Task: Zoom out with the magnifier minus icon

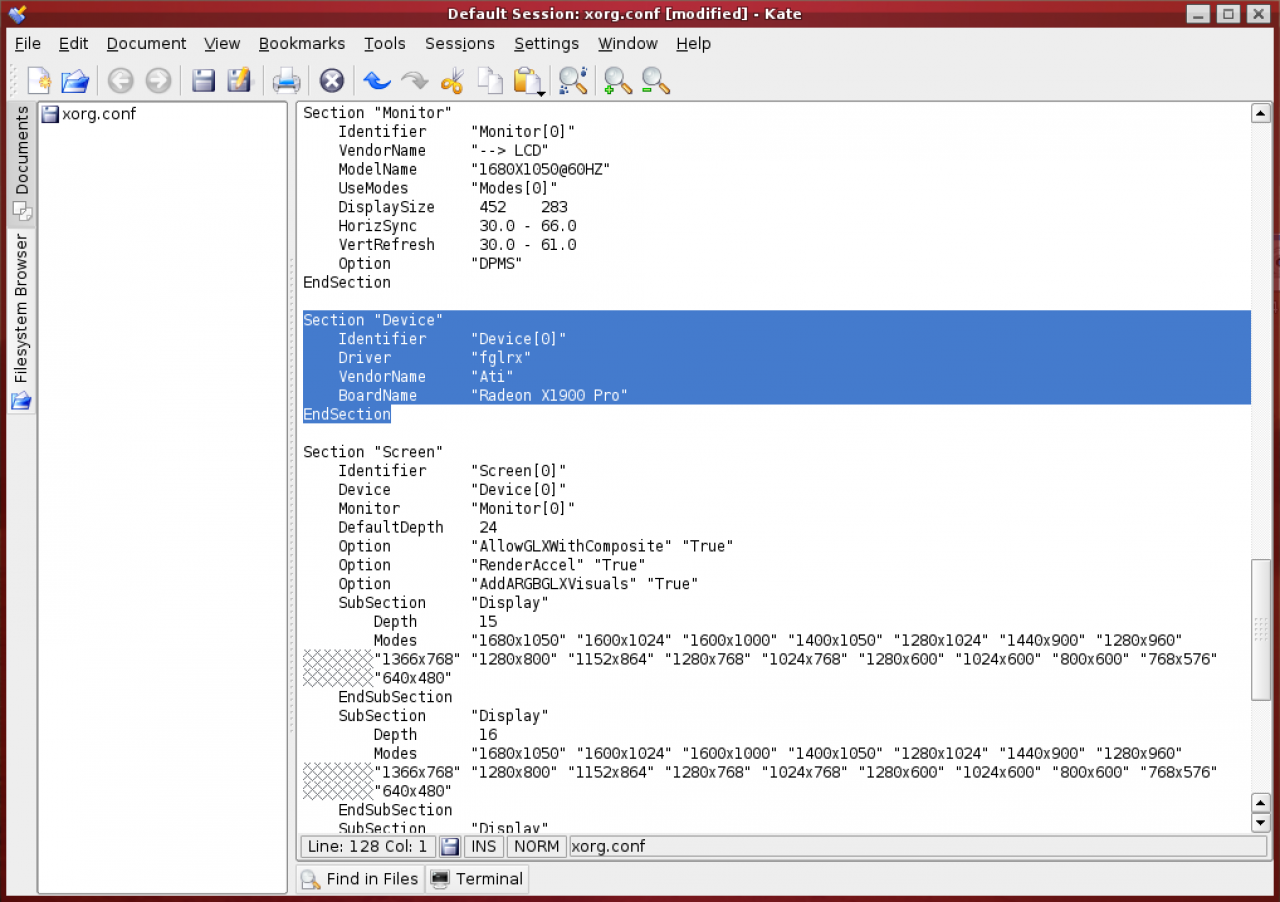Action: pos(655,81)
